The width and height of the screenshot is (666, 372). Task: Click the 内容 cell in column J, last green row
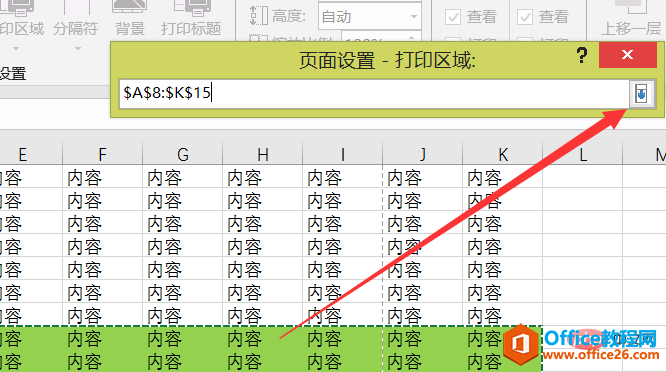click(x=423, y=361)
